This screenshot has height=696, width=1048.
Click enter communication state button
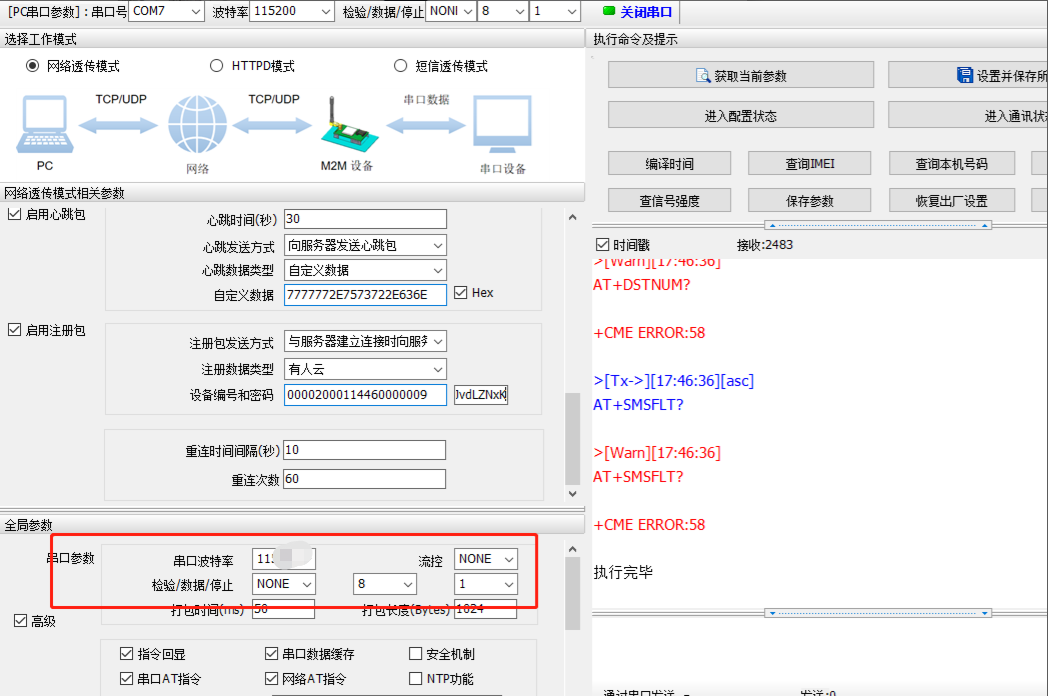click(968, 115)
